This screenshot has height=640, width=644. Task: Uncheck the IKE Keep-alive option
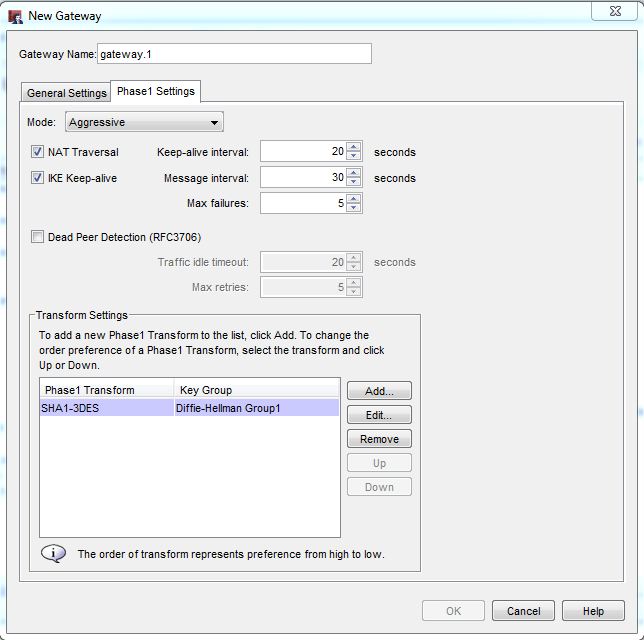click(38, 178)
